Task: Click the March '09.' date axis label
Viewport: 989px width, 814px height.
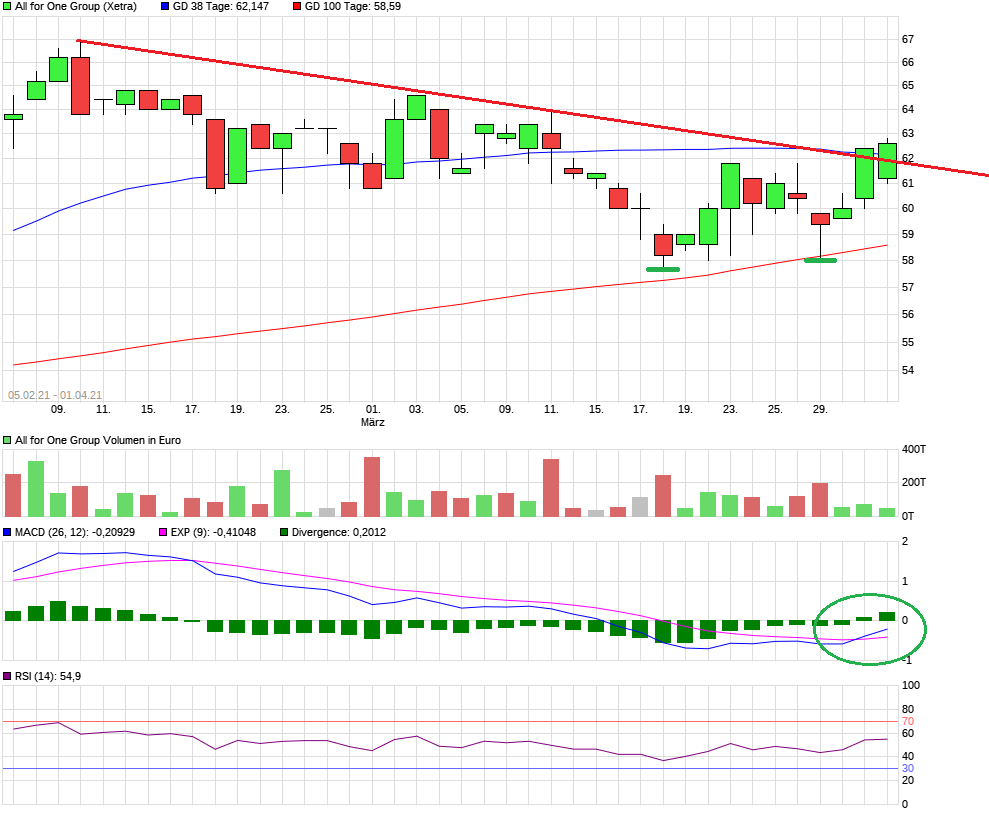Action: (506, 409)
